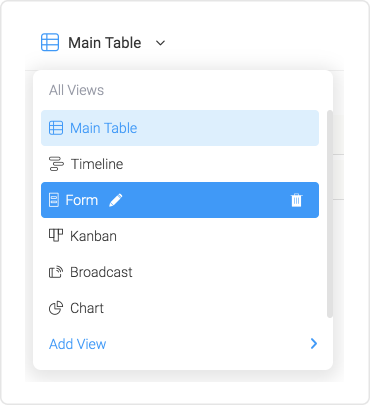Click the Main Table grid icon in header

coord(50,42)
